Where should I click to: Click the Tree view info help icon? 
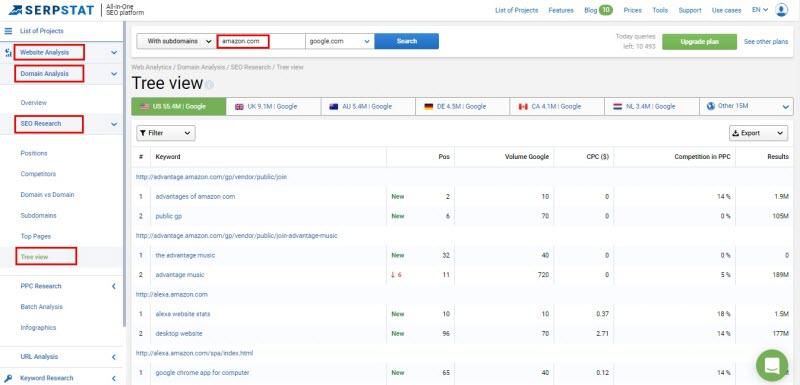coord(209,85)
